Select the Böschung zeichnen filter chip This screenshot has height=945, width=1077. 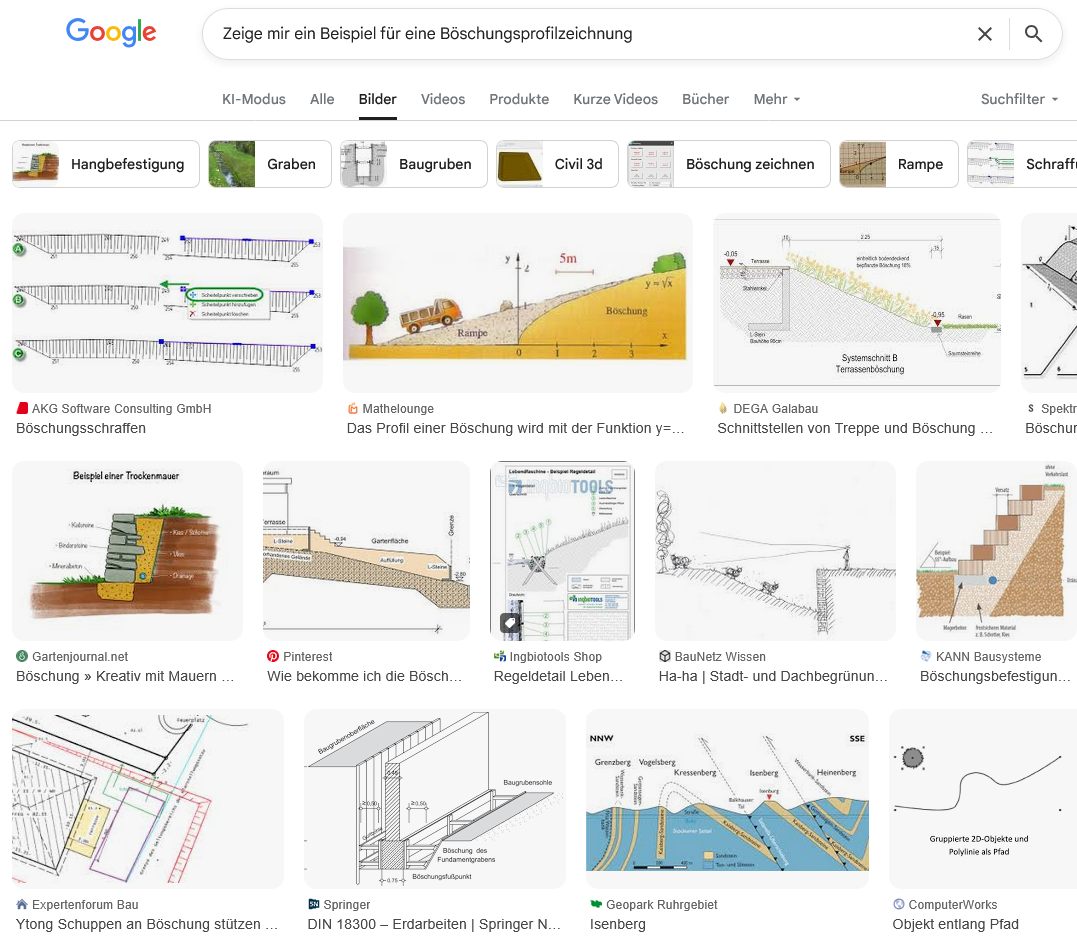729,164
